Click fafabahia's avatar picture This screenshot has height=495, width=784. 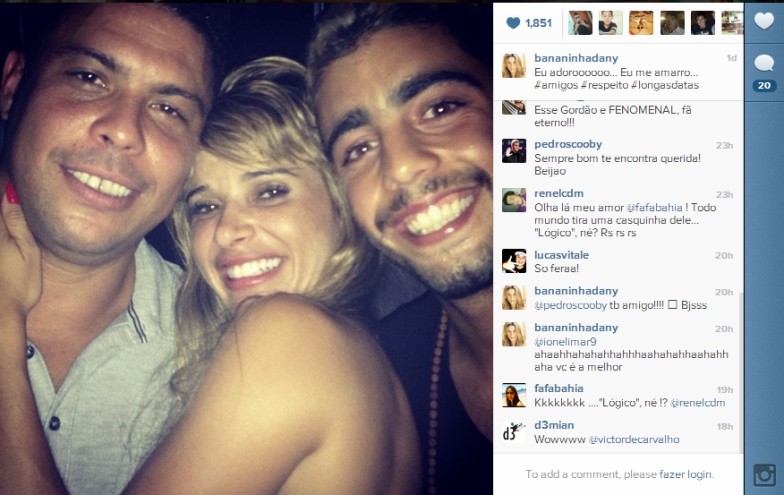point(514,395)
